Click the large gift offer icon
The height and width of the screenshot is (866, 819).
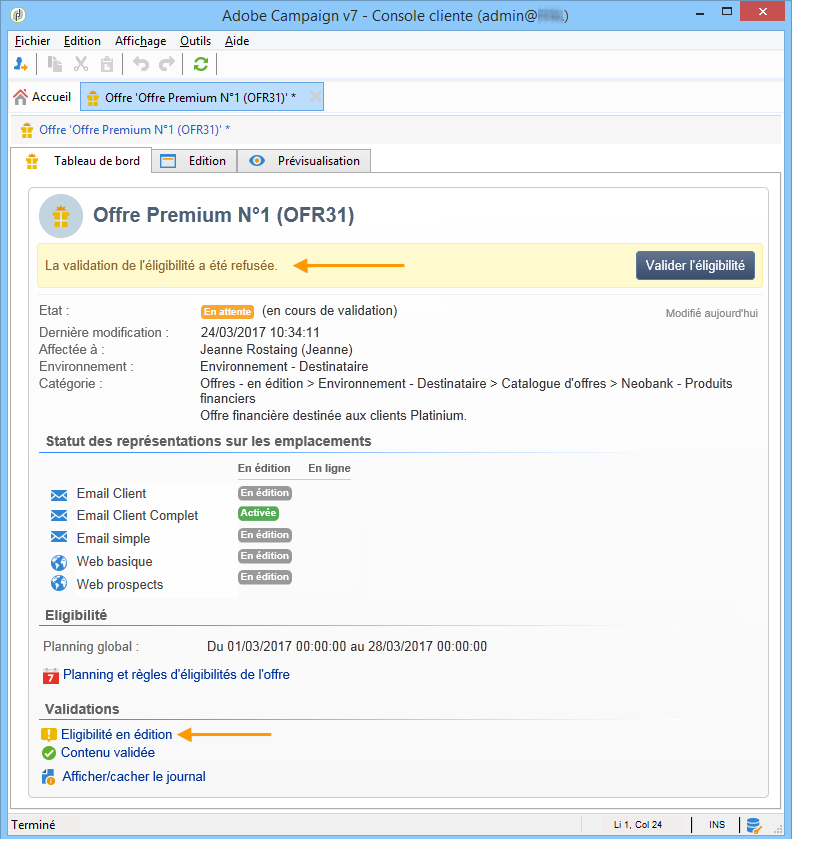61,216
